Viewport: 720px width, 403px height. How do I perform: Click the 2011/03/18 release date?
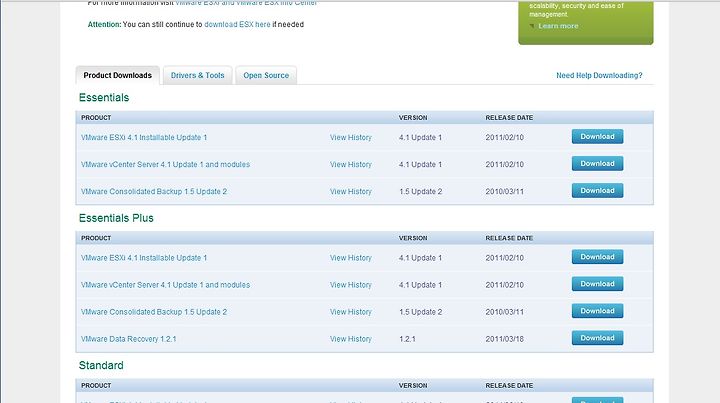(505, 339)
